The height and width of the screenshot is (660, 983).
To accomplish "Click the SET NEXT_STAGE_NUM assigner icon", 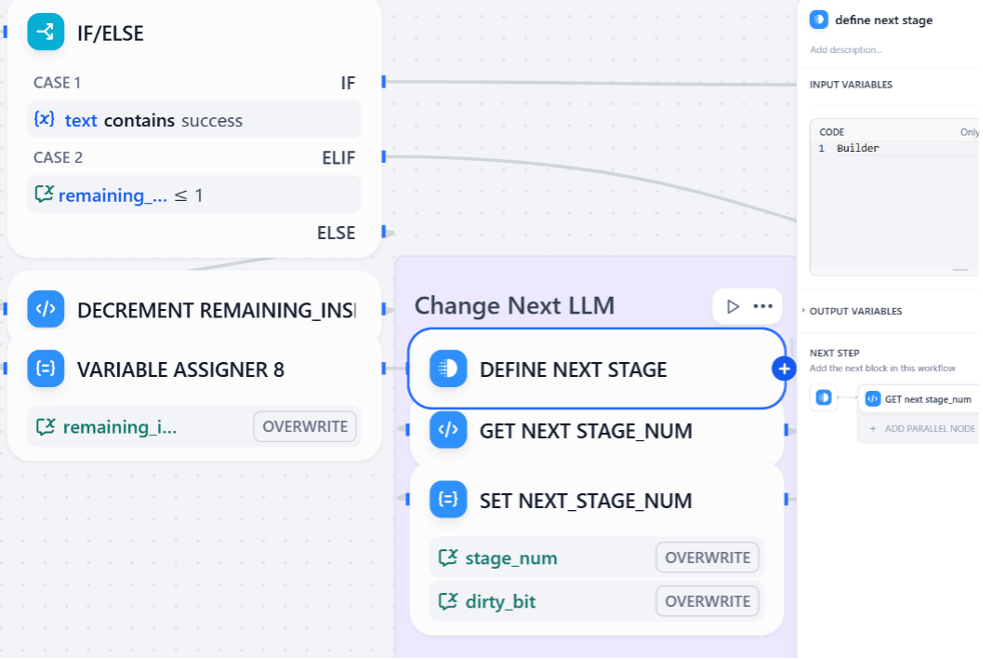I will coord(448,500).
